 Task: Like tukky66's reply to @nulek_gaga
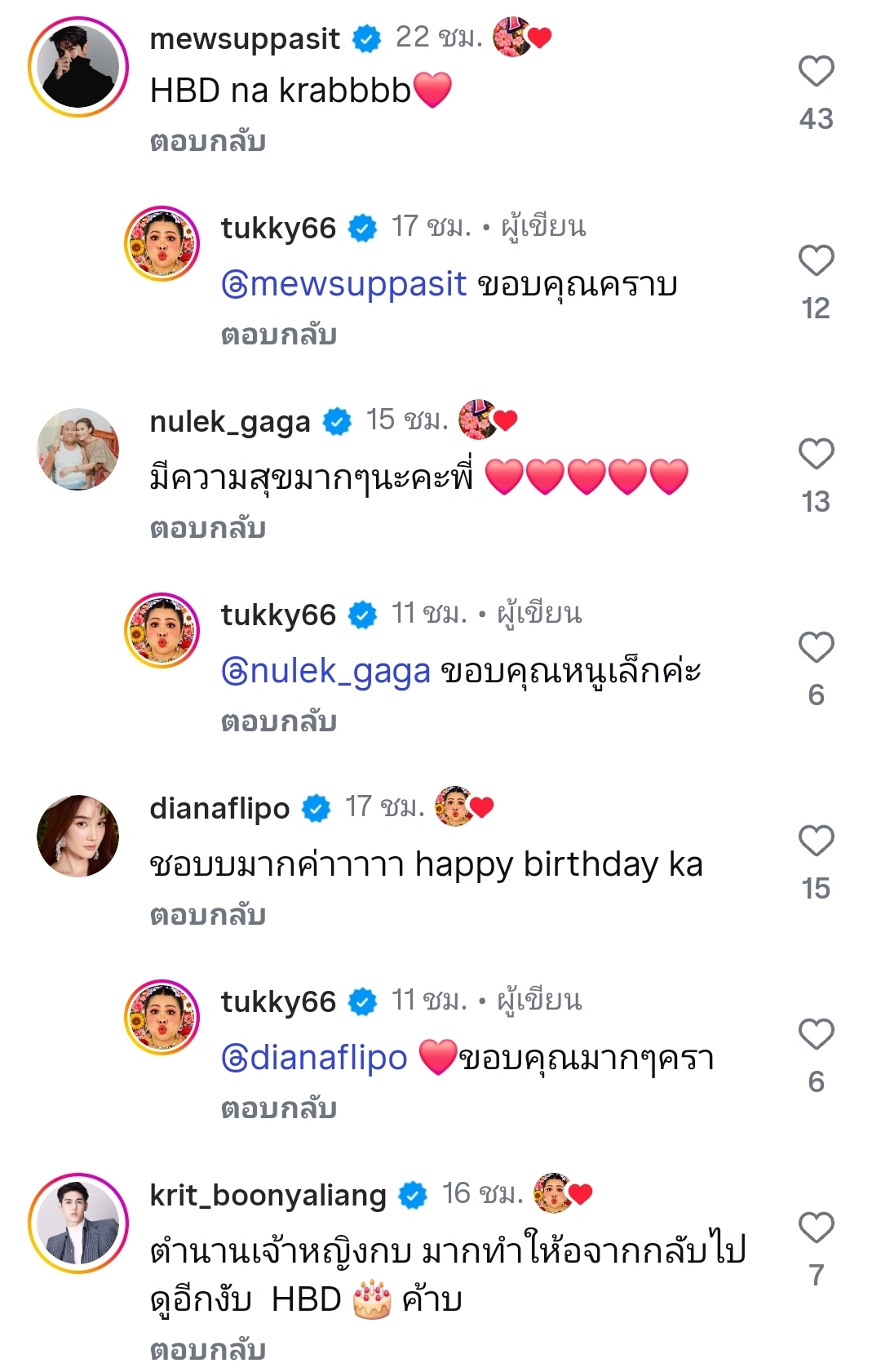816,647
